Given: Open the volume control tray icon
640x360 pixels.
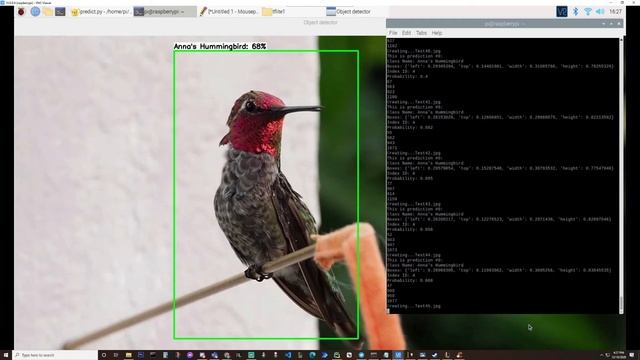Looking at the screenshot, I should (600, 11).
